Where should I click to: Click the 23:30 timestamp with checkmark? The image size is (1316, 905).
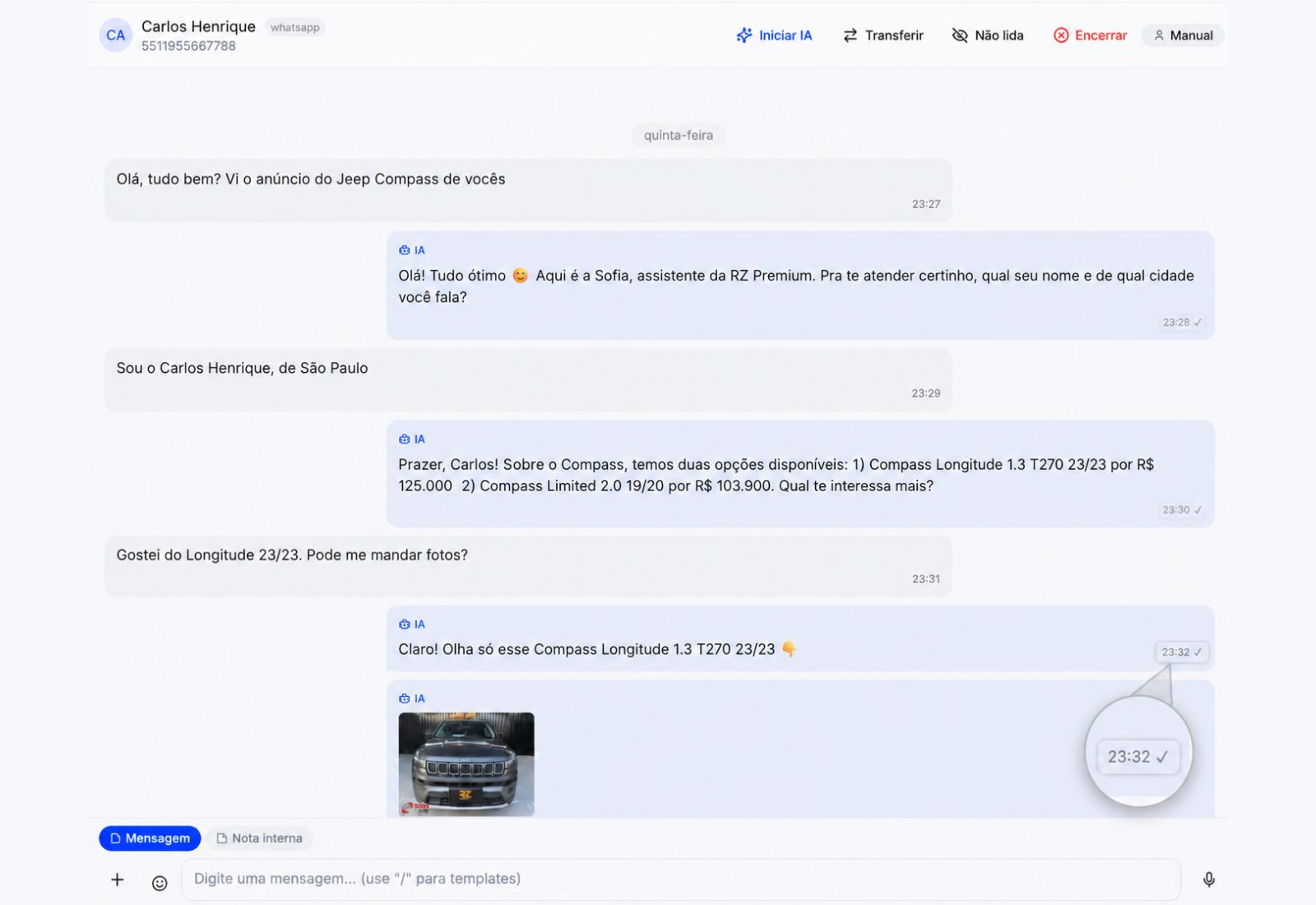pos(1182,510)
